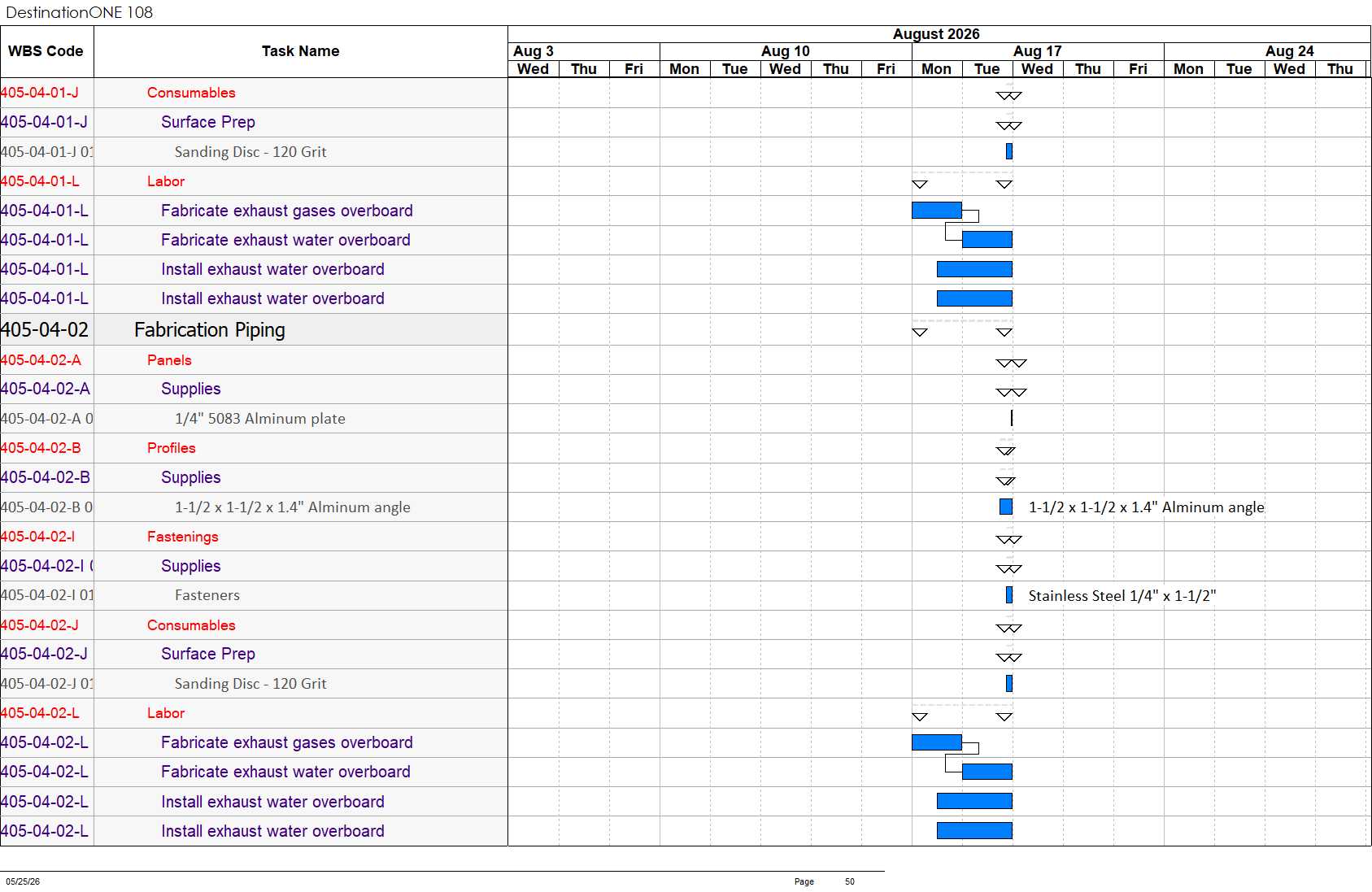
Task: Click Gantt bar for Fabricate exhaust gases overboard, 405-04-01-L
Action: [x=937, y=211]
